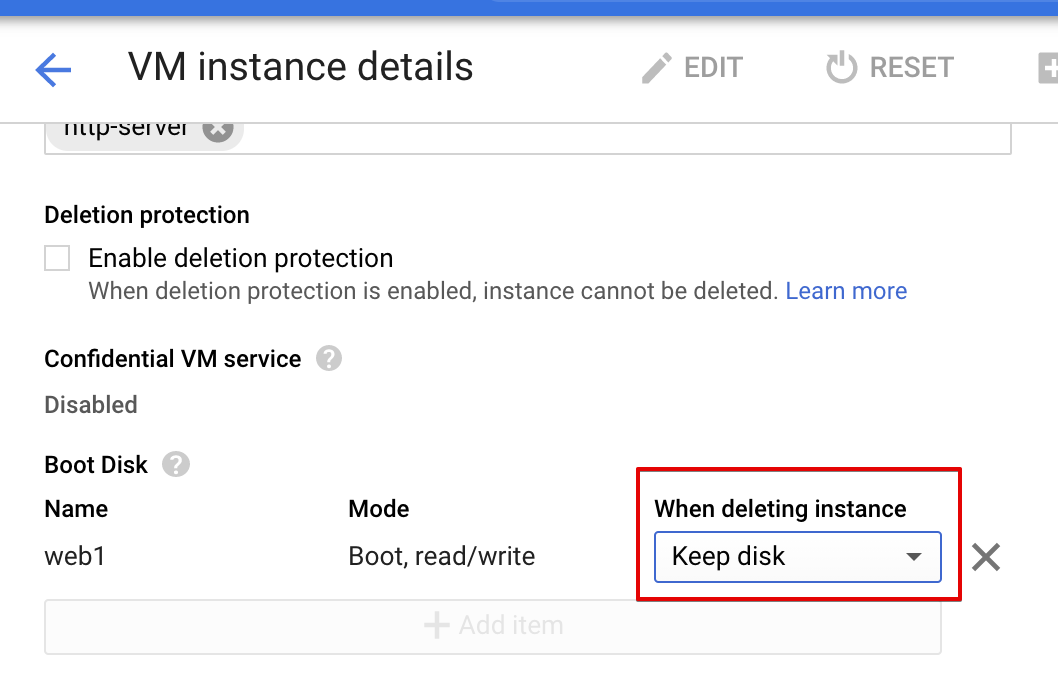Click the Learn more link about deletion protection
Screen dimensions: 1058x694
pos(846,290)
